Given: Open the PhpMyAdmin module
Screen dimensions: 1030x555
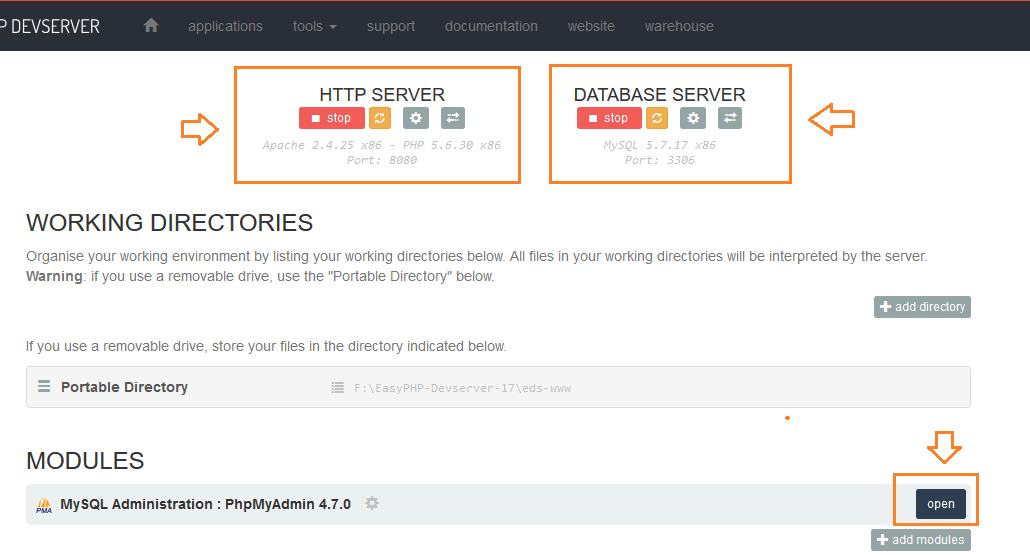Looking at the screenshot, I should pyautogui.click(x=941, y=504).
